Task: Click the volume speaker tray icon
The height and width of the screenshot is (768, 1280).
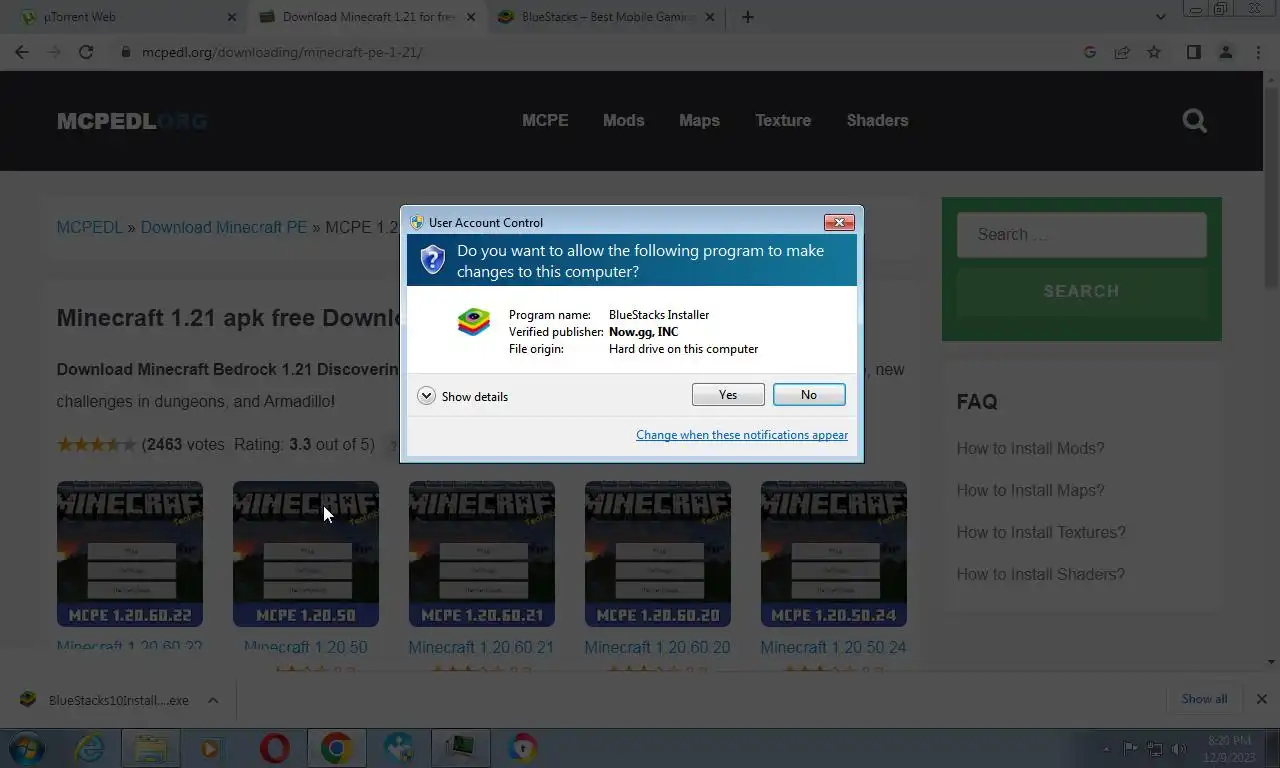Action: 1179,749
